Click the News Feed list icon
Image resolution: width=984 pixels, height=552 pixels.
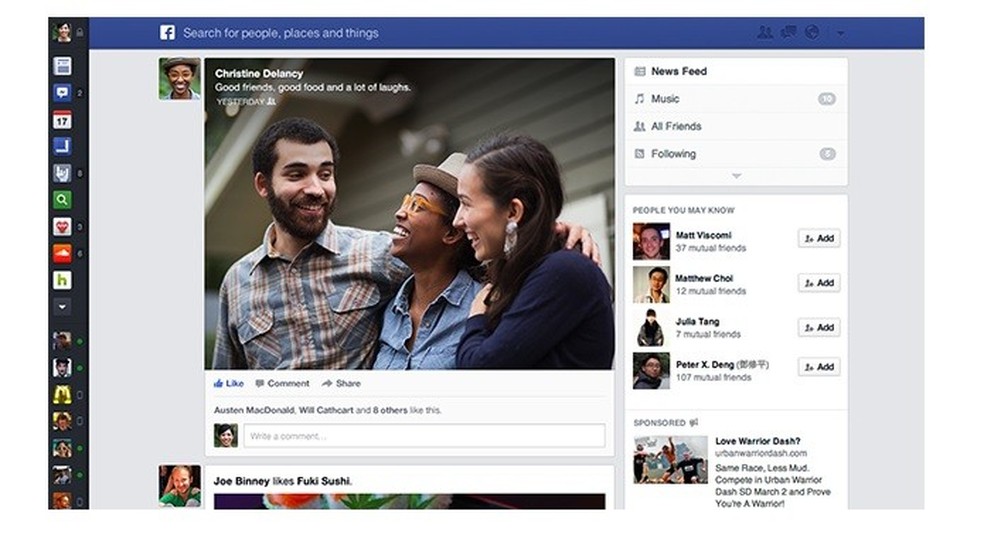click(639, 72)
